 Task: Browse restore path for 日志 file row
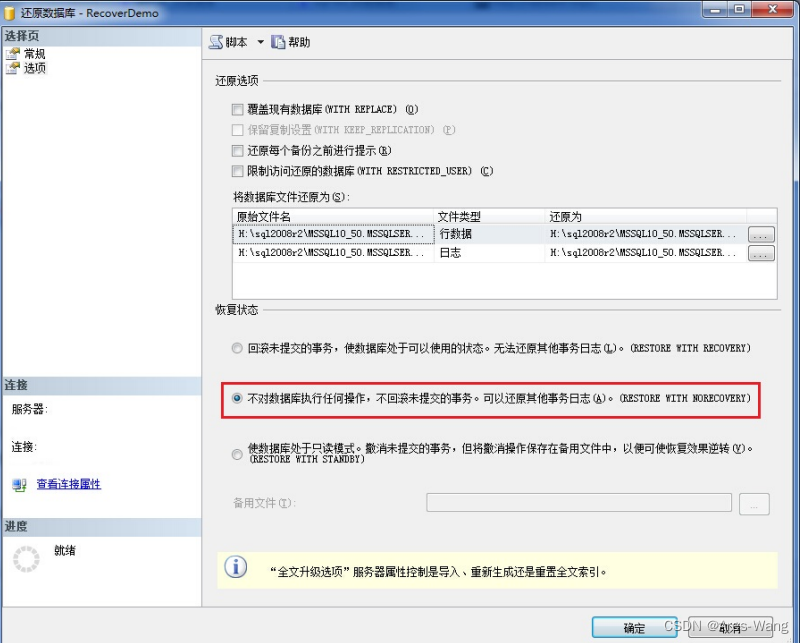click(x=761, y=253)
